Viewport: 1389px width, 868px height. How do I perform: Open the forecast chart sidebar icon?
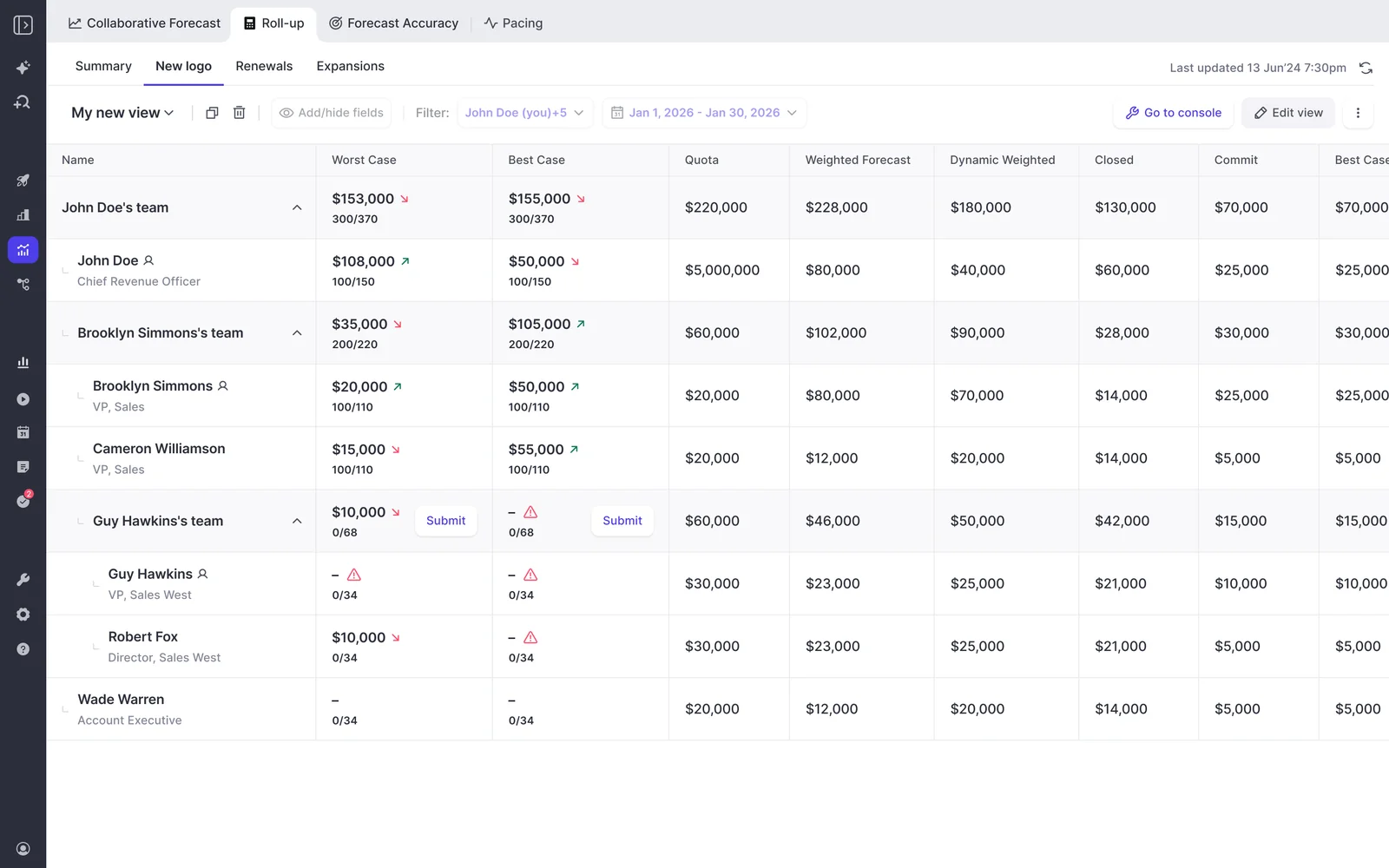tap(23, 250)
